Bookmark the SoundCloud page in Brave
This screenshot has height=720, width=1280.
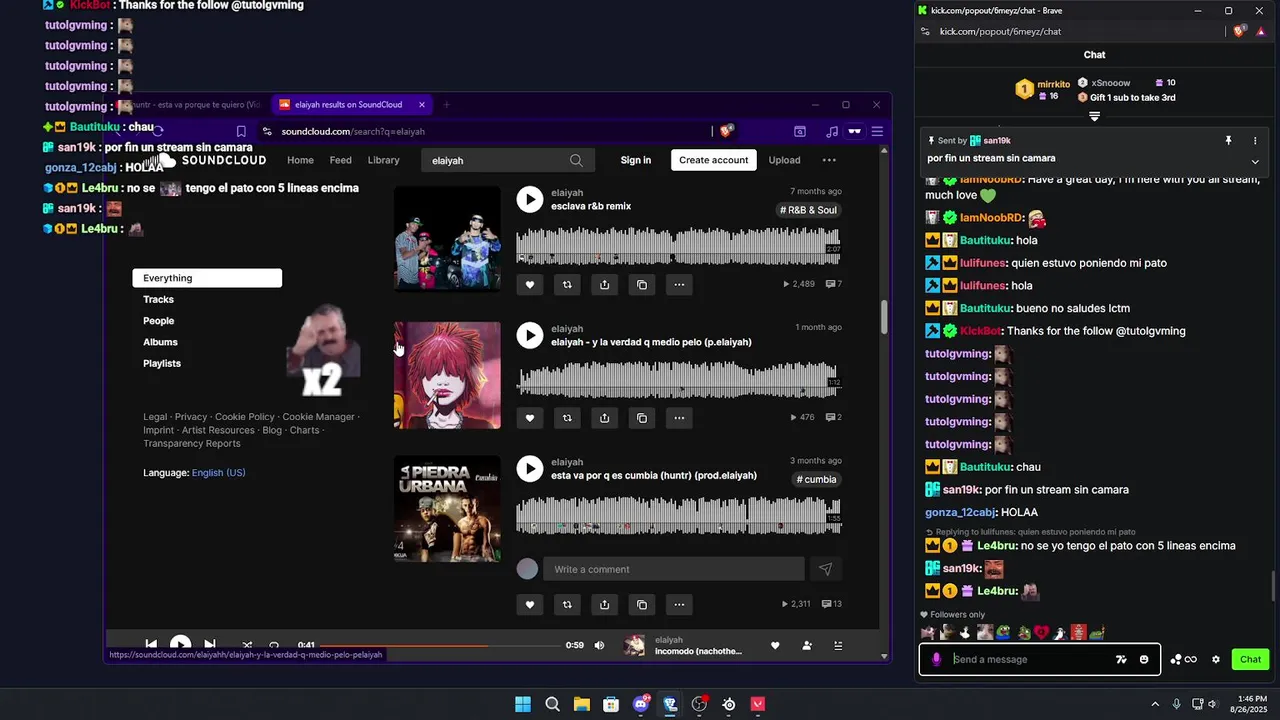pos(241,131)
